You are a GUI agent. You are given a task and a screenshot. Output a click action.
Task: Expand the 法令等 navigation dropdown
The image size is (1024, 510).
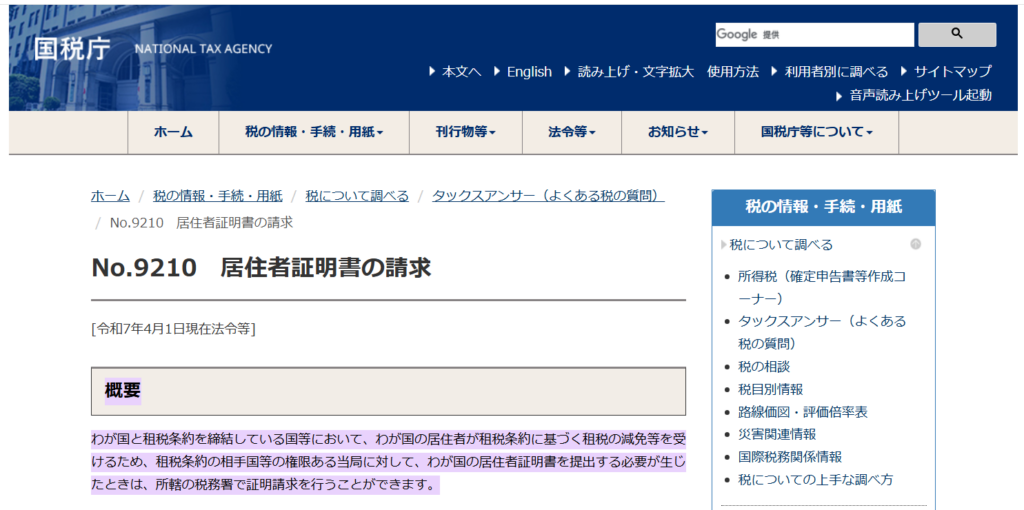coord(571,132)
